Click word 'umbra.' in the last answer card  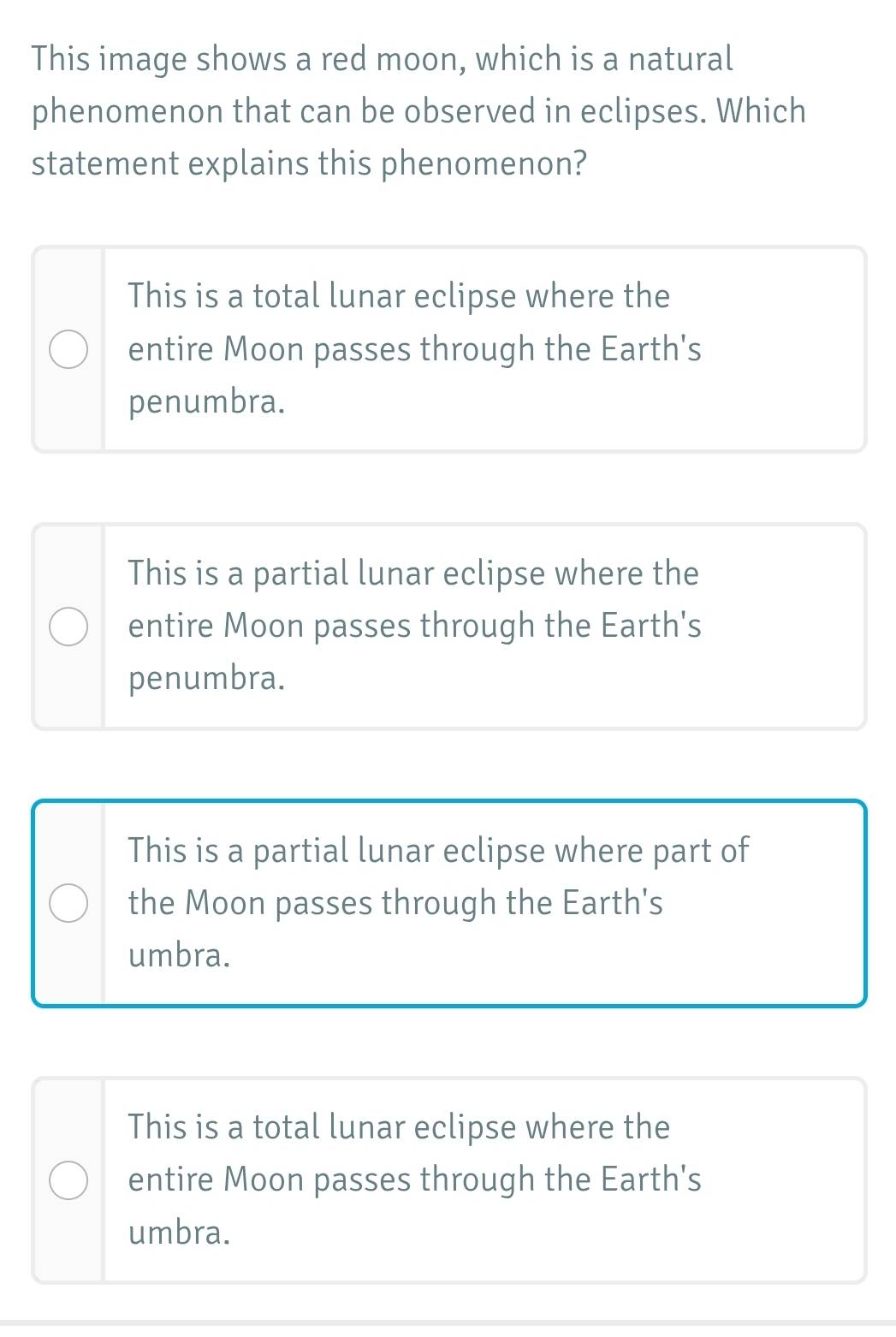(180, 1233)
